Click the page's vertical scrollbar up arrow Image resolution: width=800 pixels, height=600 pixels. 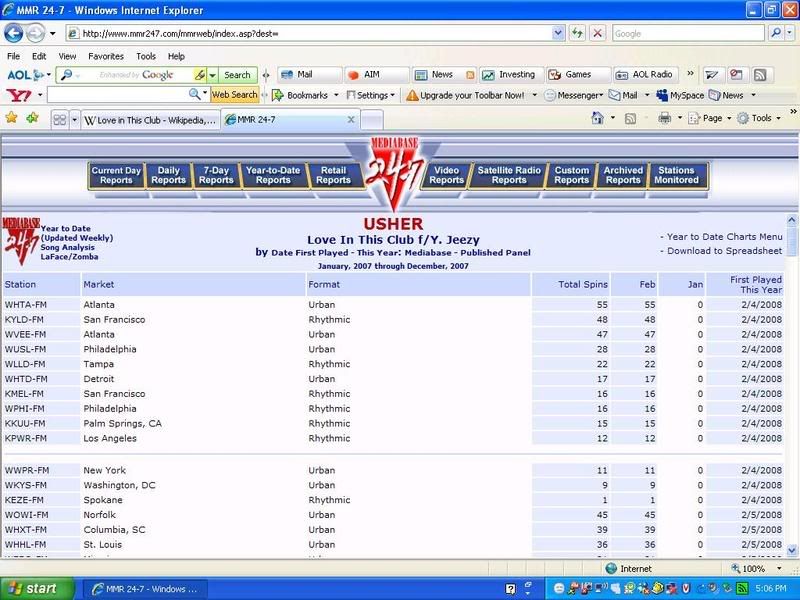coord(791,220)
